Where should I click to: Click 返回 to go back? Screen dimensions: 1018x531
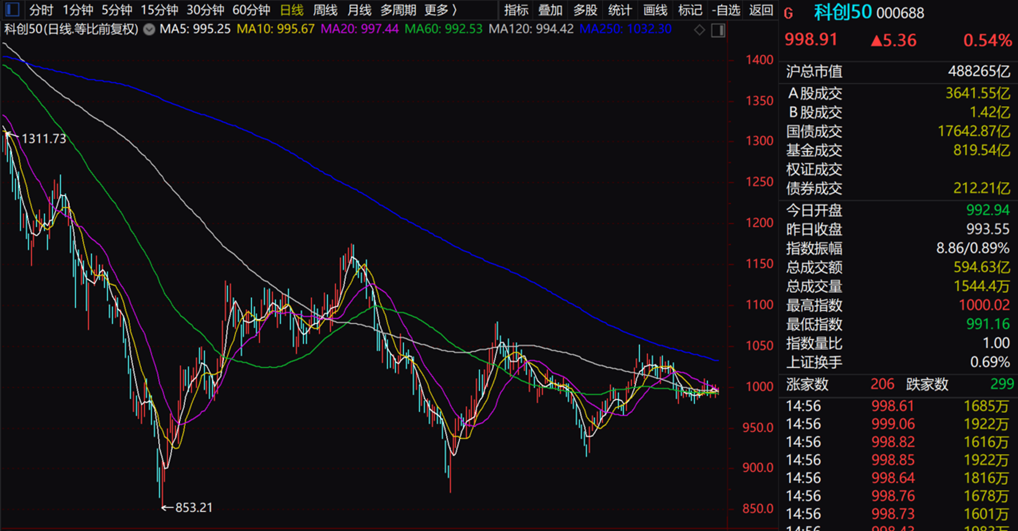pos(762,10)
